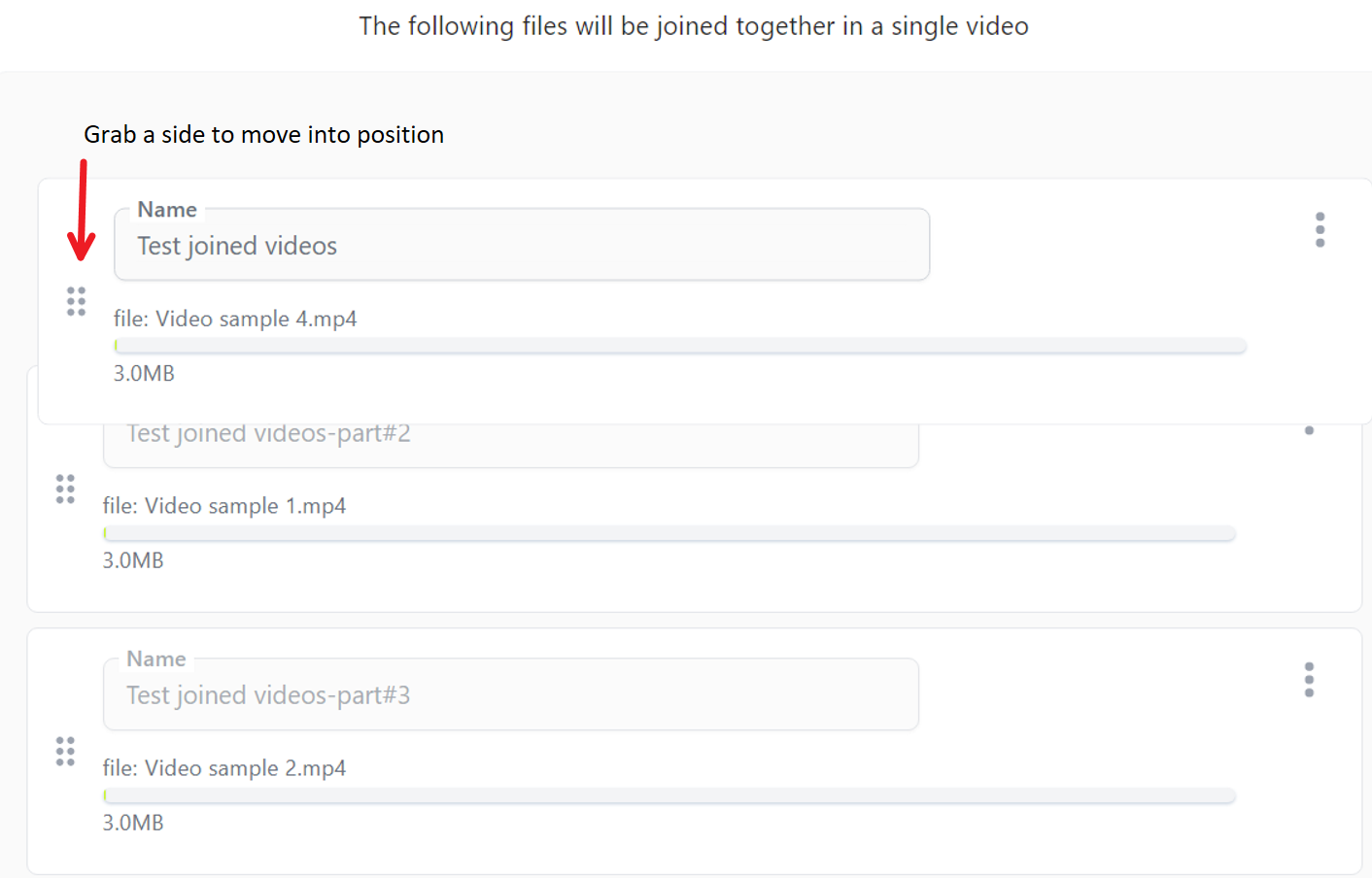
Task: Open the vertical ellipsis dropdown on the middle card
Action: click(1309, 428)
